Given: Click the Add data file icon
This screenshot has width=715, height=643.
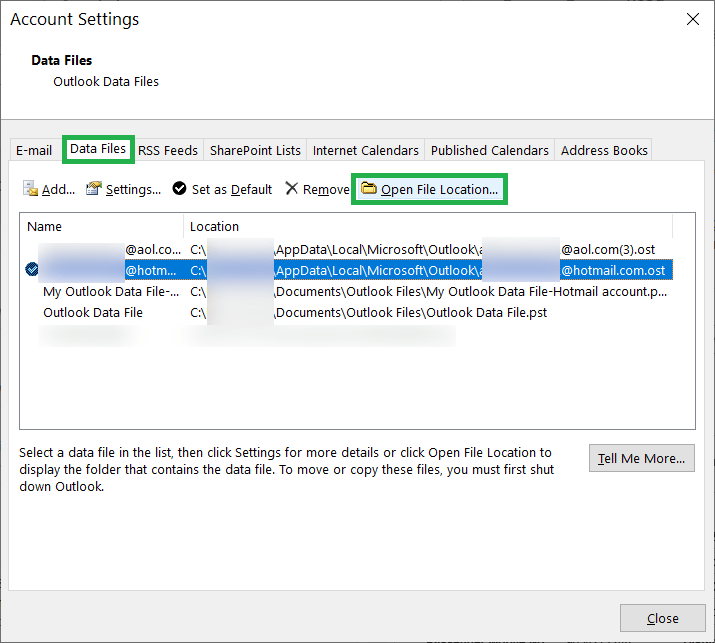Looking at the screenshot, I should pos(31,188).
